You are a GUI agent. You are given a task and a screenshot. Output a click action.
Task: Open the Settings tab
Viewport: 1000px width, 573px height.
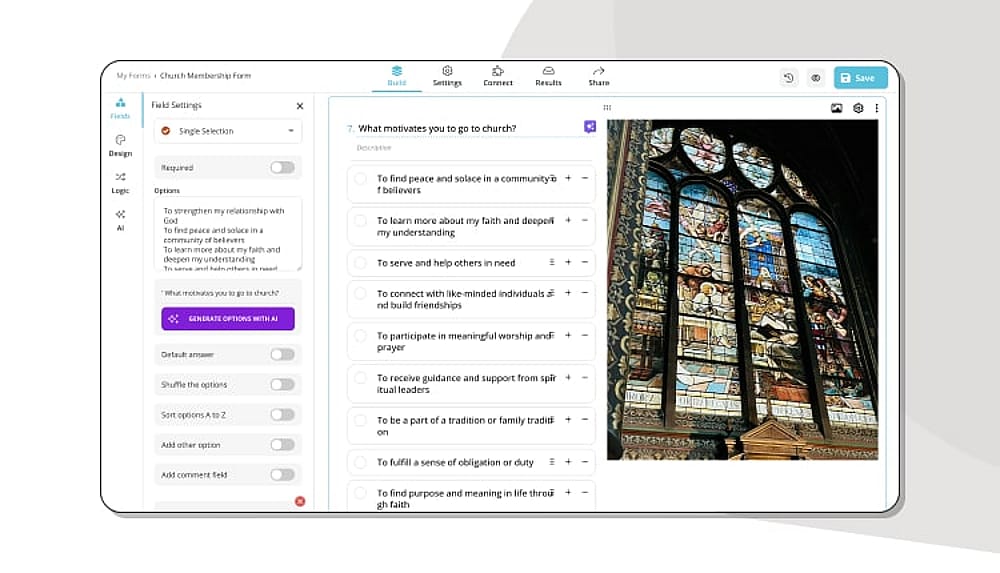tap(447, 76)
